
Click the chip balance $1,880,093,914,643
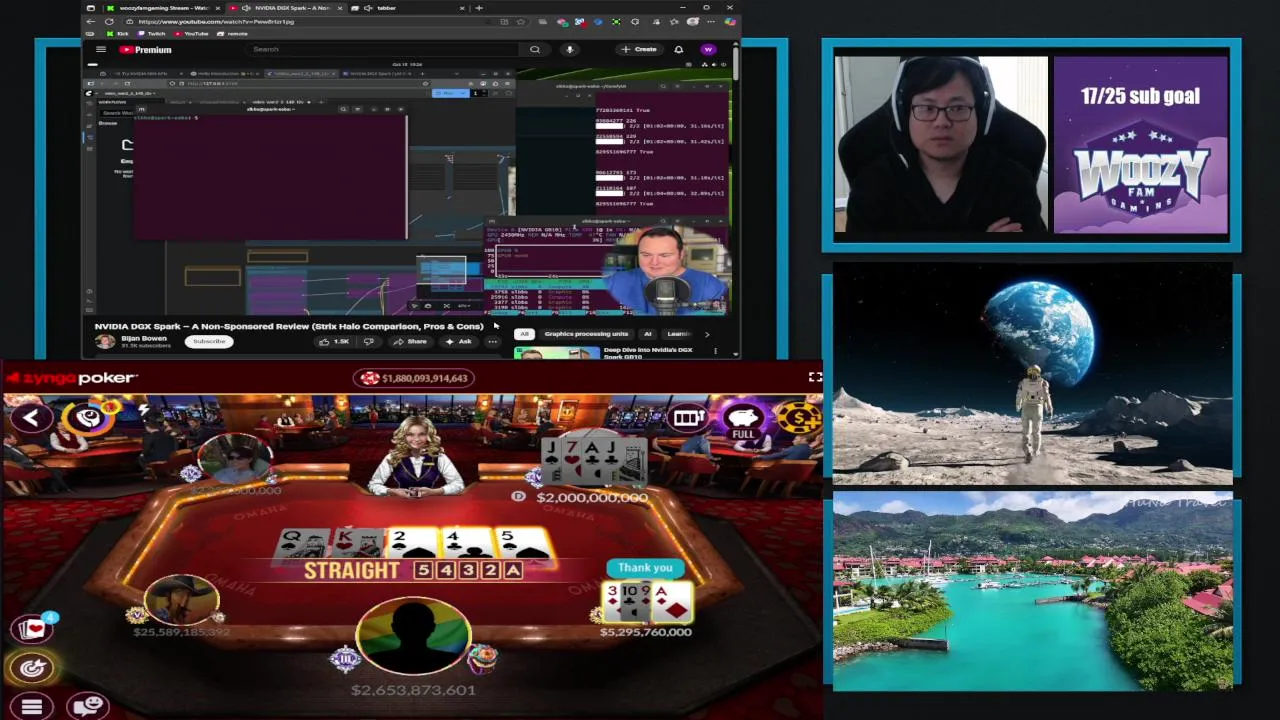(415, 378)
